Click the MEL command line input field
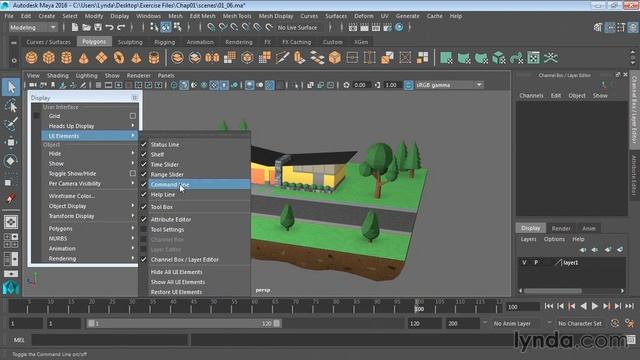640x360 pixels. (x=110, y=340)
